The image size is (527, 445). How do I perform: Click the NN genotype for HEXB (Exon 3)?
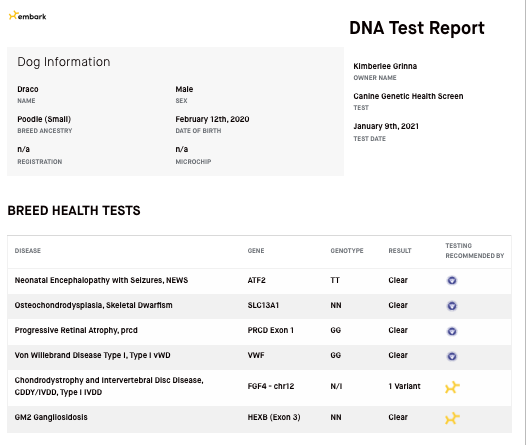(x=336, y=417)
